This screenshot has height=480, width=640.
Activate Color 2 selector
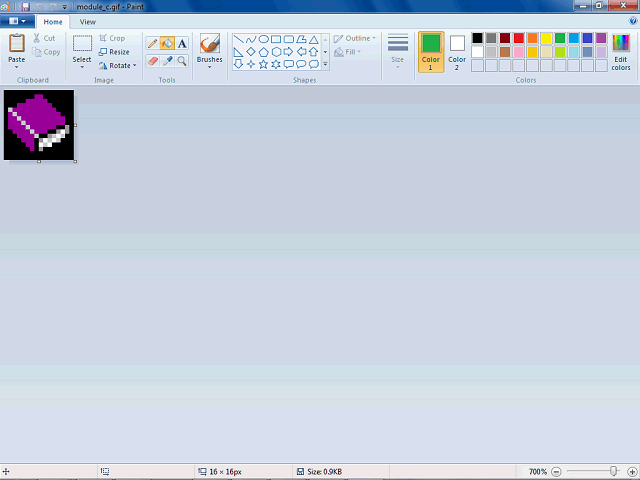(x=457, y=52)
